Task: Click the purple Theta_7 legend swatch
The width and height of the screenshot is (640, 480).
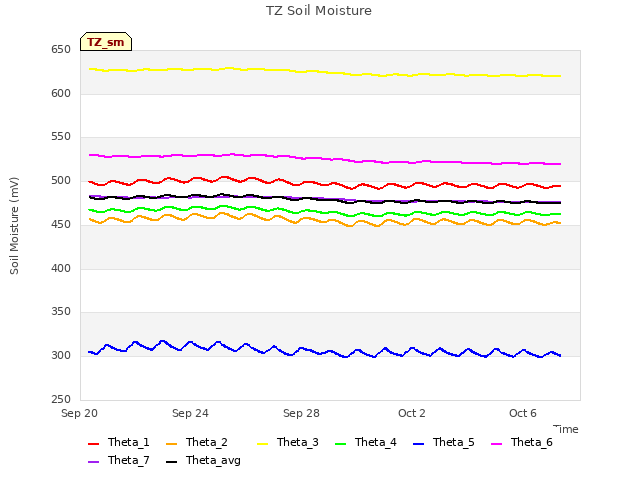Action: pyautogui.click(x=93, y=462)
